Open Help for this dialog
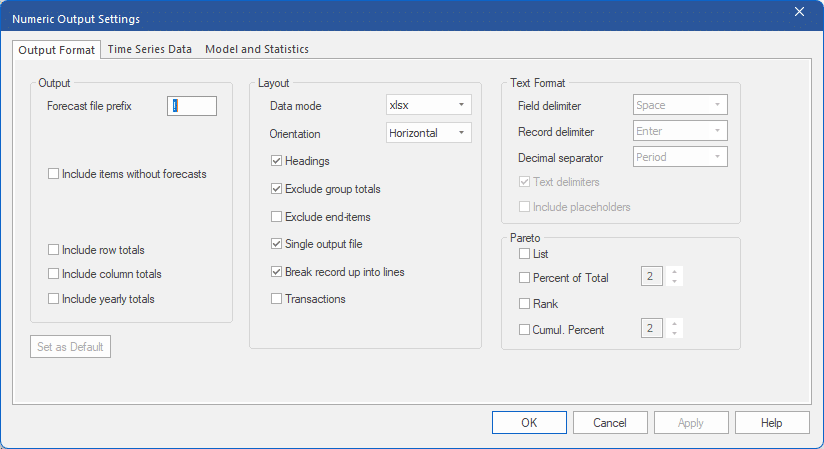 tap(772, 423)
